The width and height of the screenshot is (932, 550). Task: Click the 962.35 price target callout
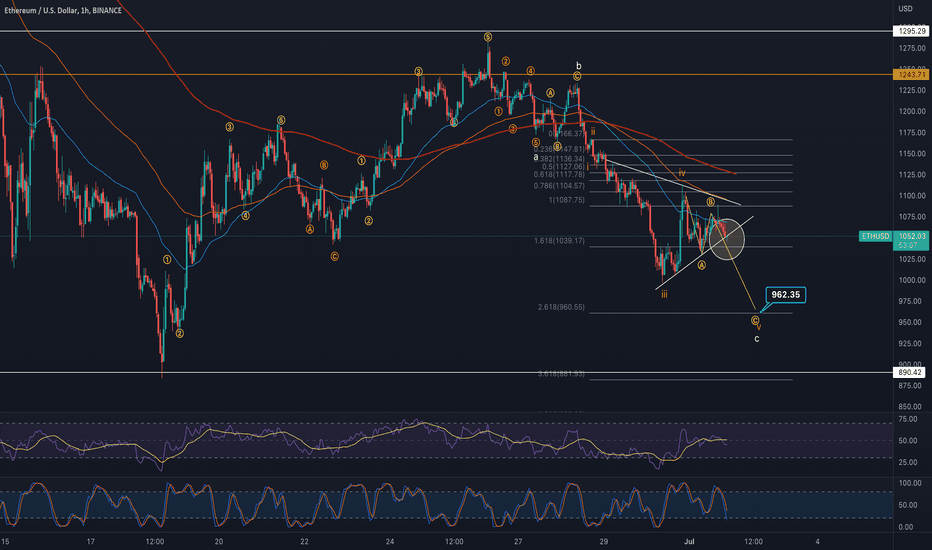point(785,294)
